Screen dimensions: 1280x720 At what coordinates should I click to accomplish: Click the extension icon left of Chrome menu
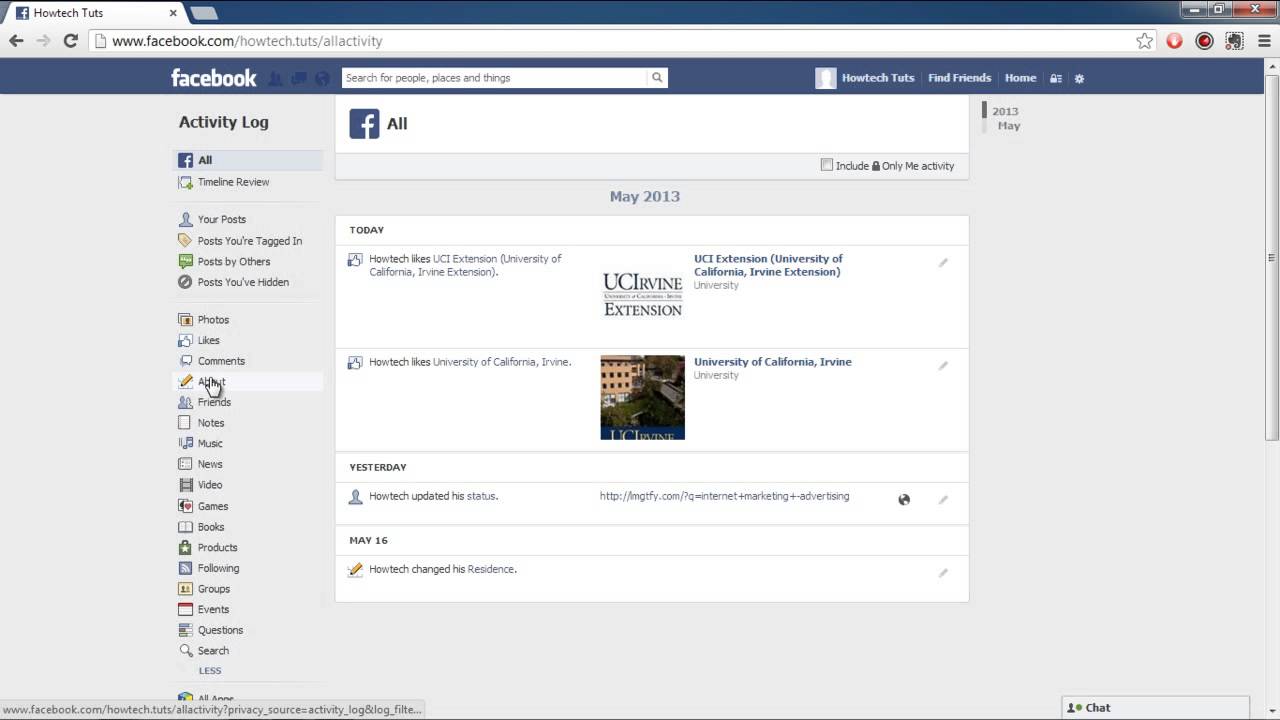tap(1235, 41)
